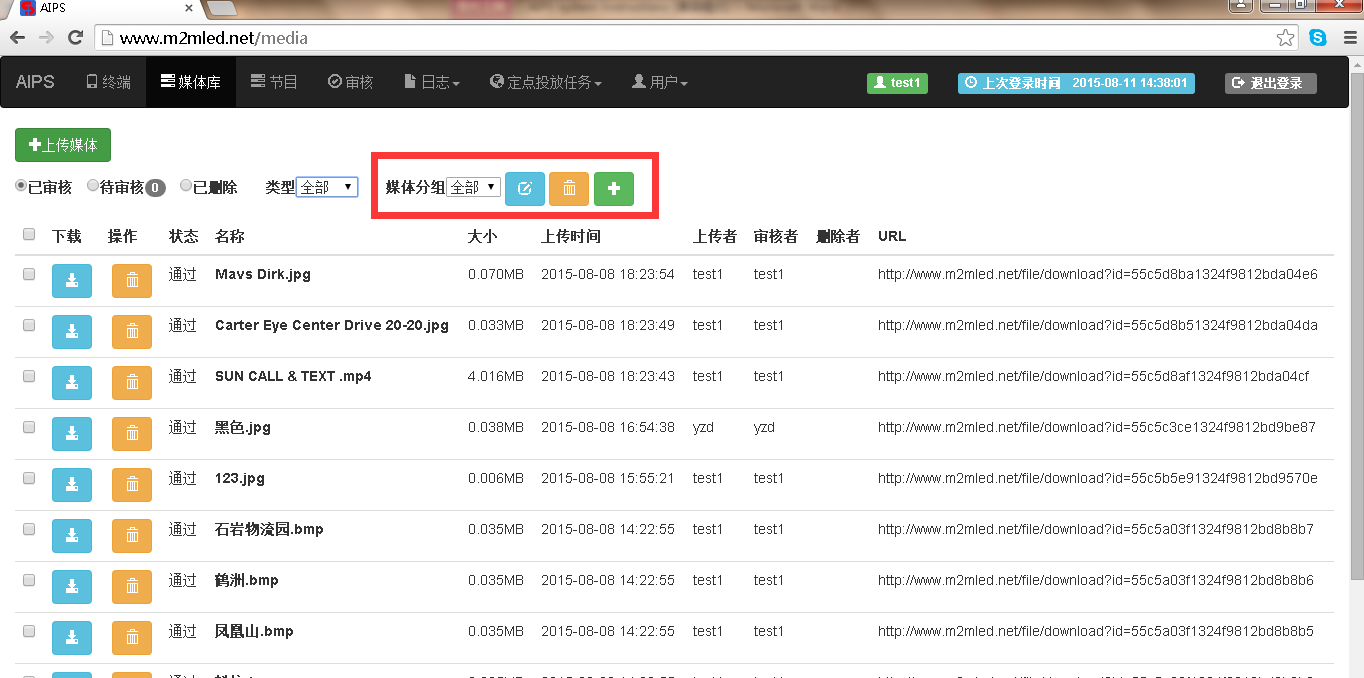The width and height of the screenshot is (1364, 678).
Task: Check the box for 凤凰山.bmp row
Action: (x=29, y=631)
